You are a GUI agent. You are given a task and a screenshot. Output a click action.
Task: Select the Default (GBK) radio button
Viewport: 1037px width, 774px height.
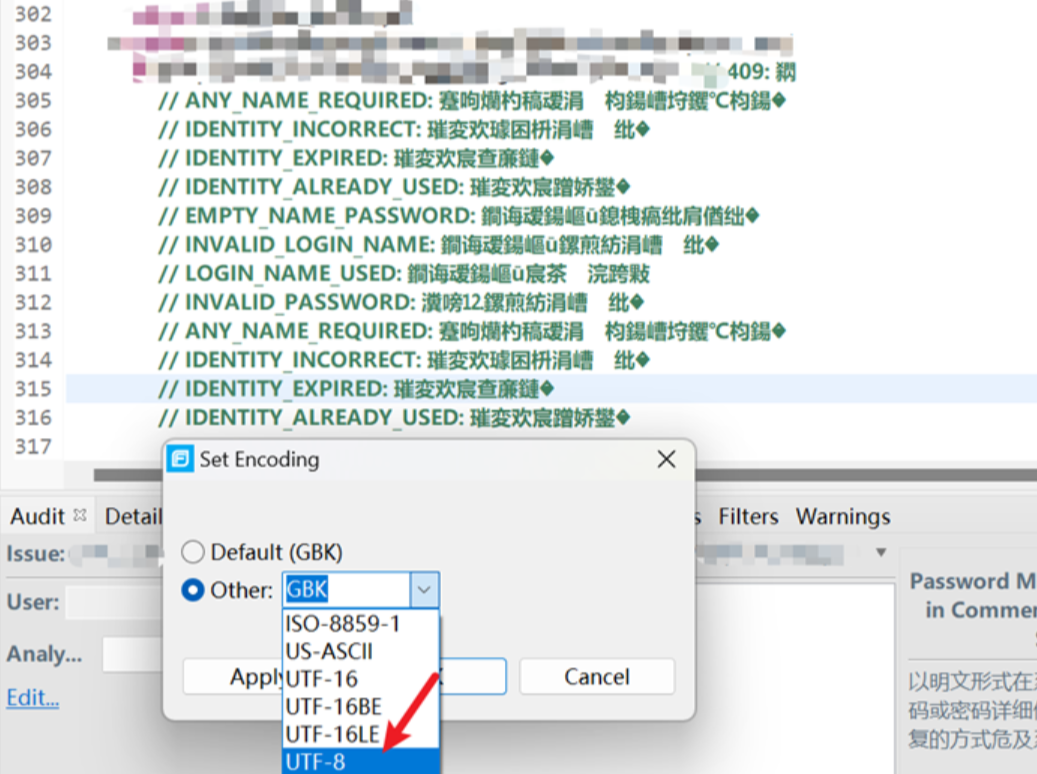coord(192,552)
